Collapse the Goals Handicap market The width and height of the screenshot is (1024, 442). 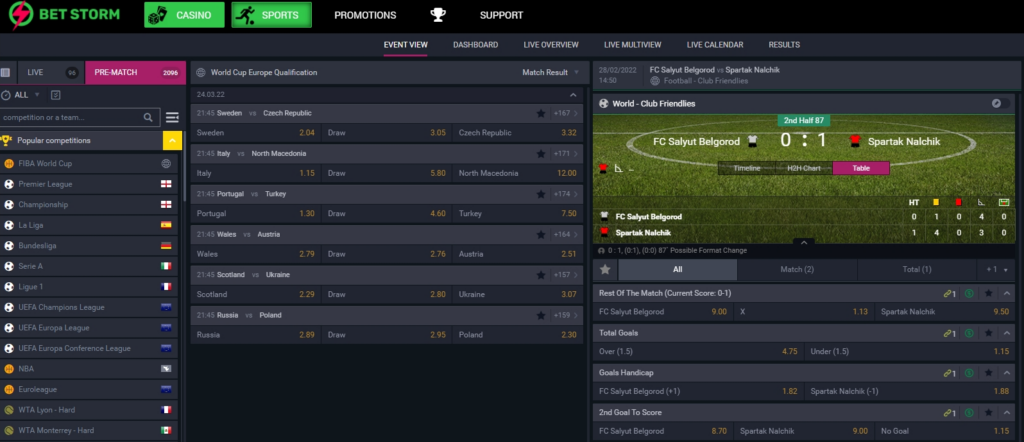[1006, 373]
